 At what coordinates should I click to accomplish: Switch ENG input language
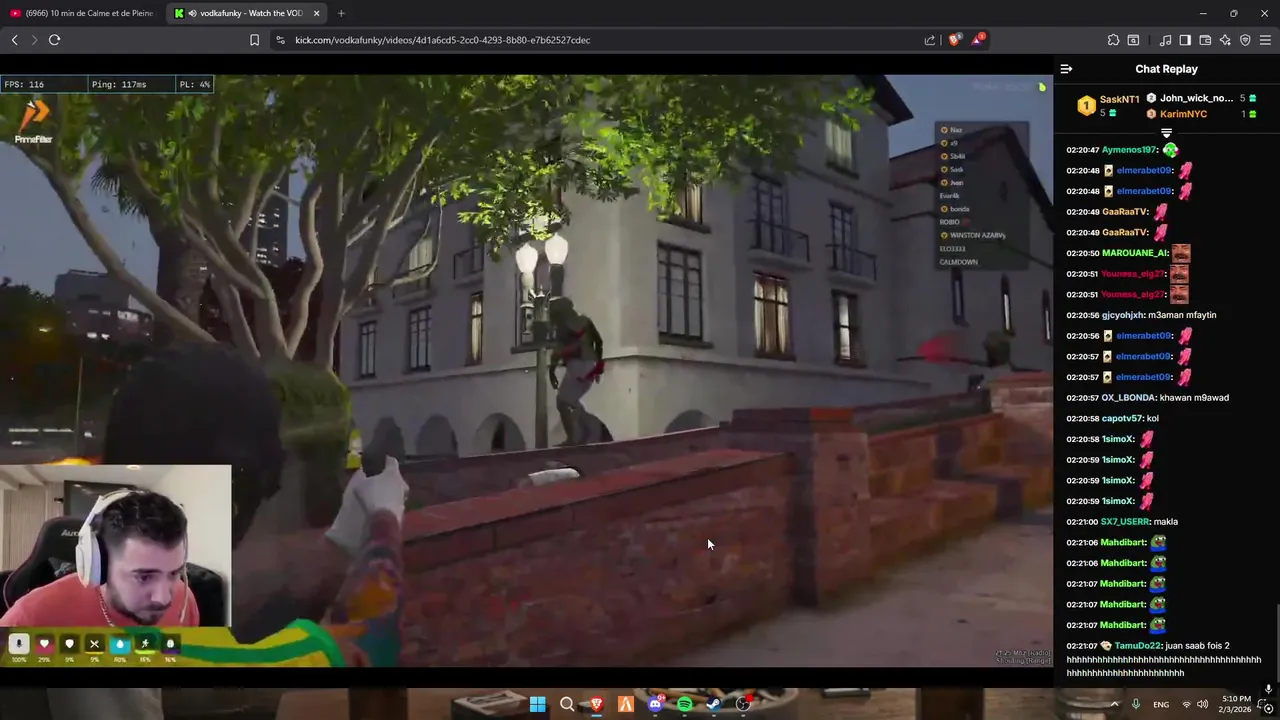point(1161,704)
